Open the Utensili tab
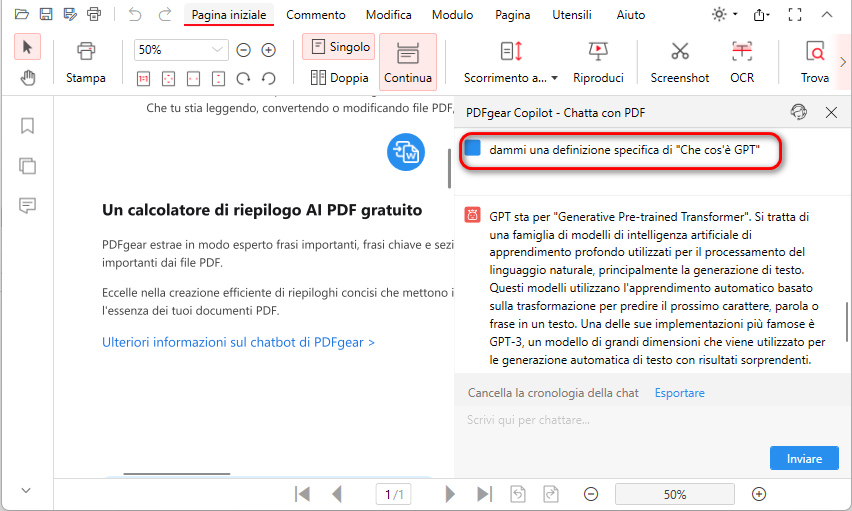Image resolution: width=852 pixels, height=511 pixels. (x=572, y=15)
